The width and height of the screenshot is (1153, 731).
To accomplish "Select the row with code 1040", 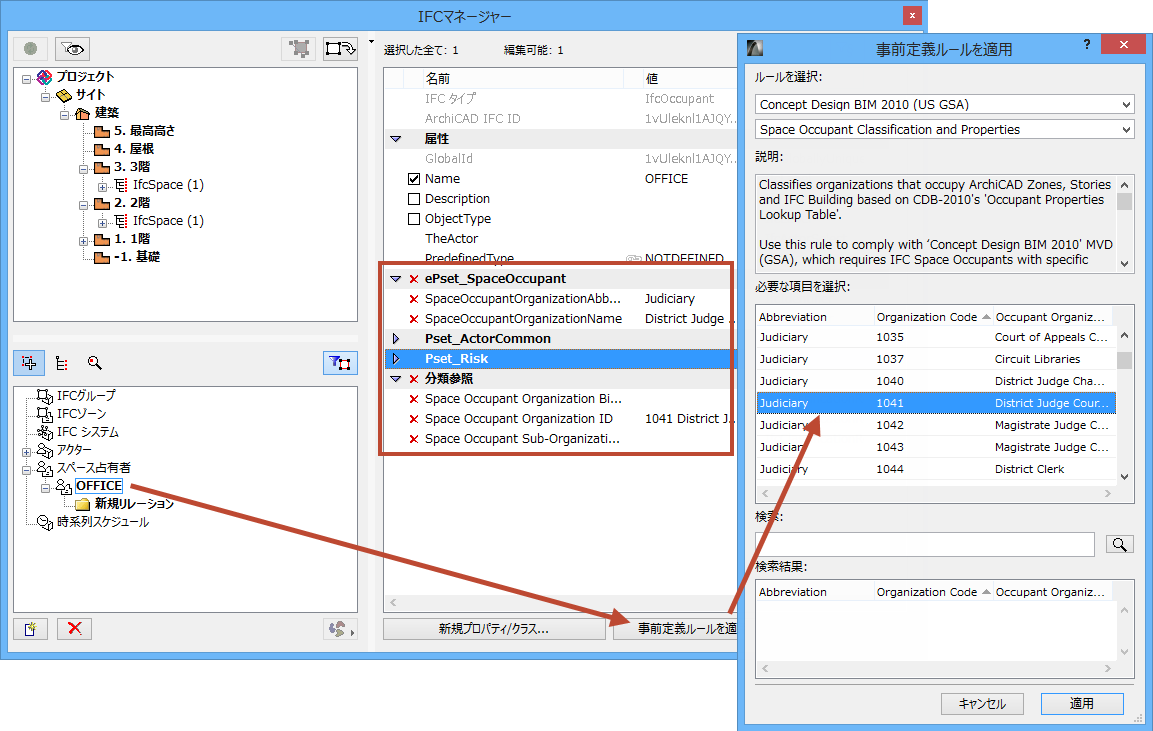I will coord(936,381).
